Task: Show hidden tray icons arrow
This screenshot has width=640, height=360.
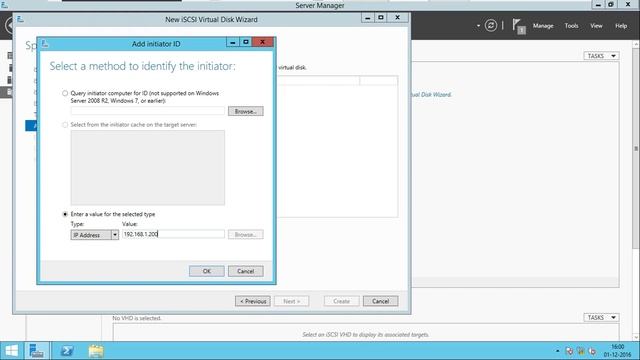Action: (557, 351)
